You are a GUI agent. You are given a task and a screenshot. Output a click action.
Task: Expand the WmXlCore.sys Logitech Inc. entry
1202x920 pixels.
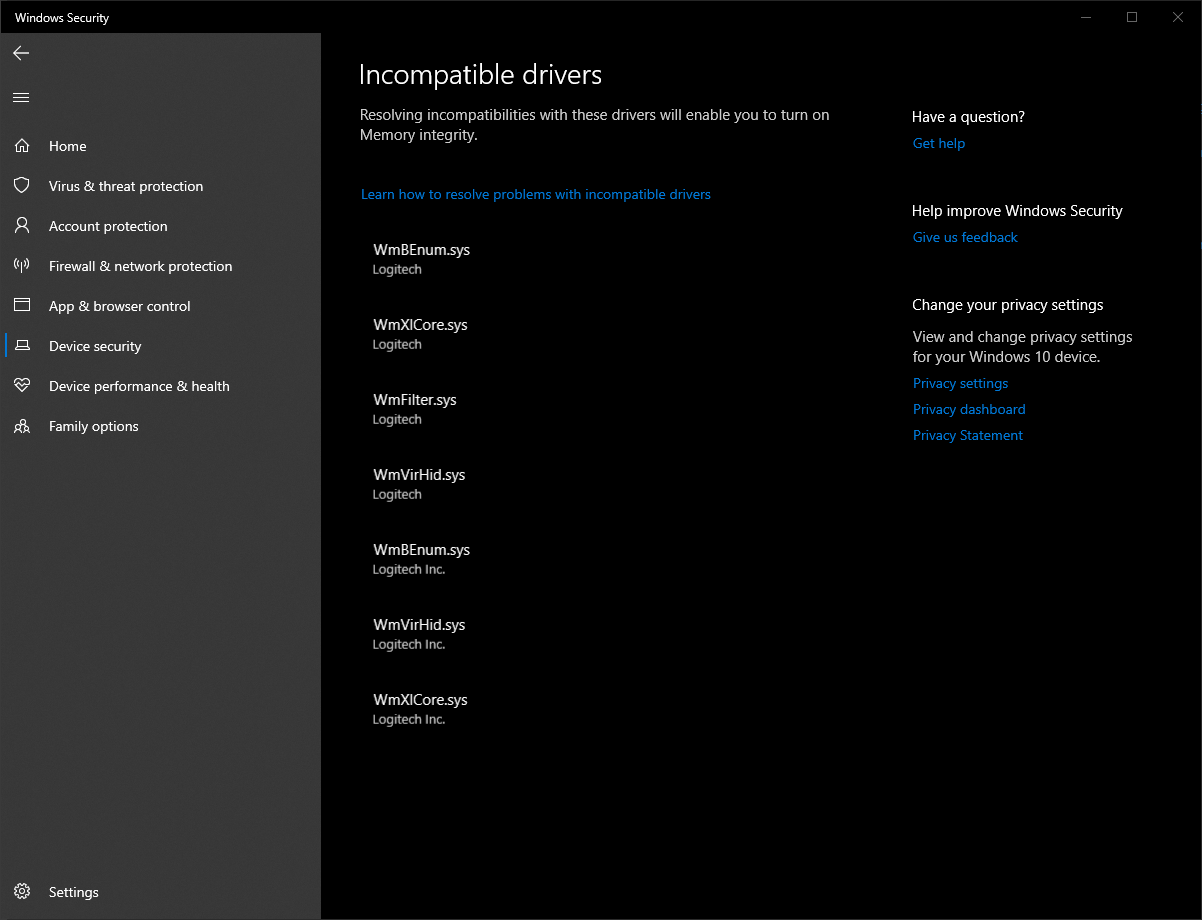420,708
